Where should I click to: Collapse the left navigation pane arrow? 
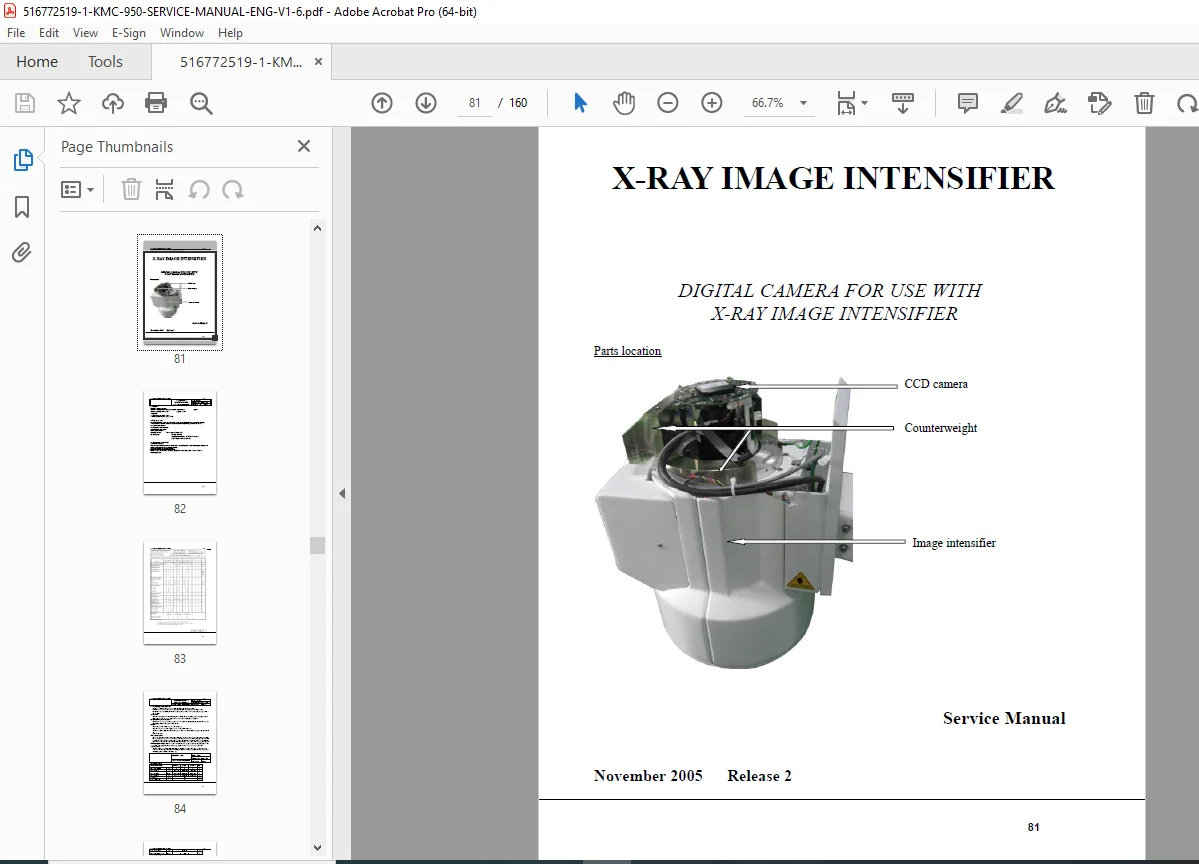(x=342, y=494)
